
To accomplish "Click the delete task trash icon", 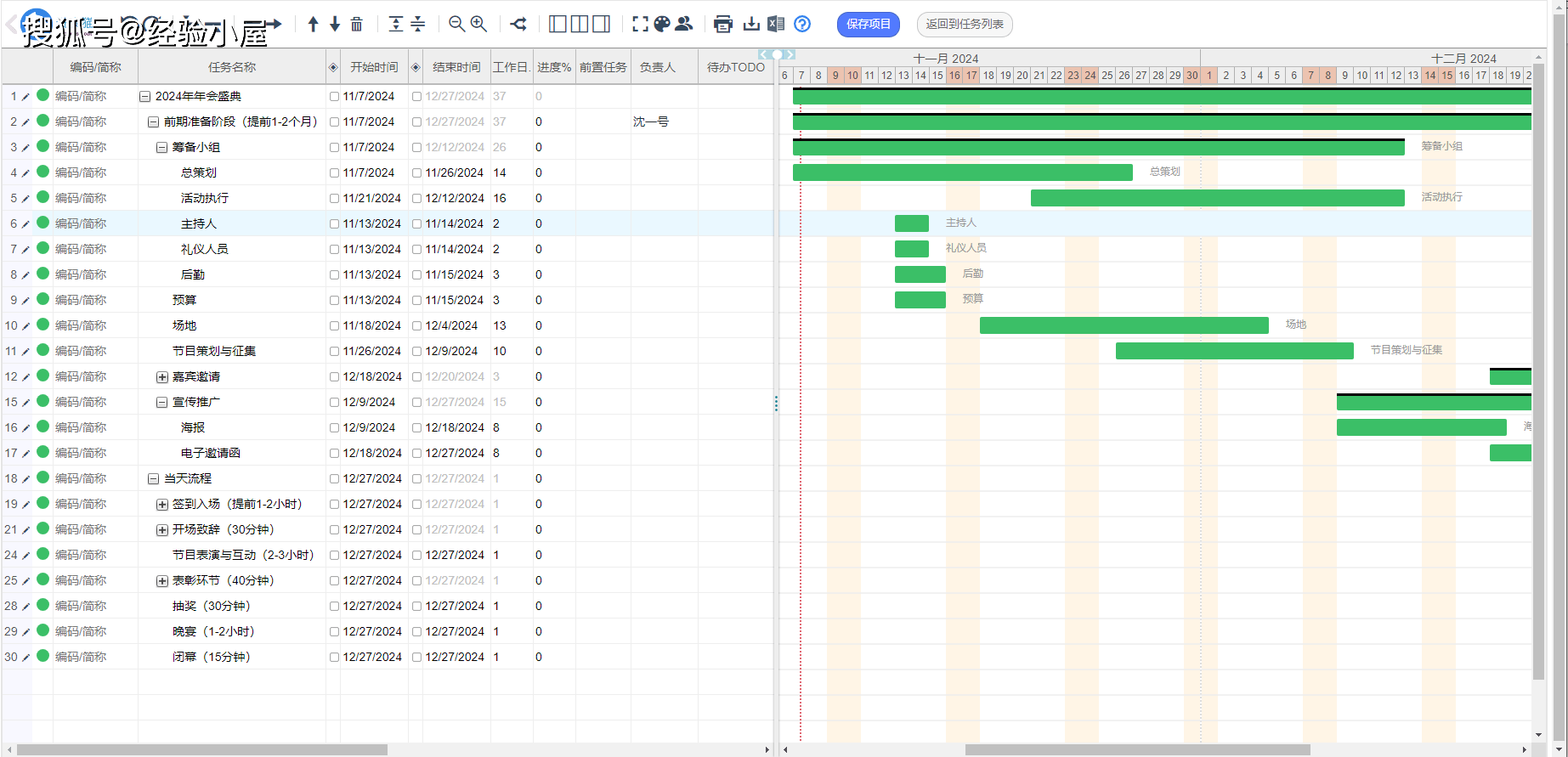I will tap(357, 25).
